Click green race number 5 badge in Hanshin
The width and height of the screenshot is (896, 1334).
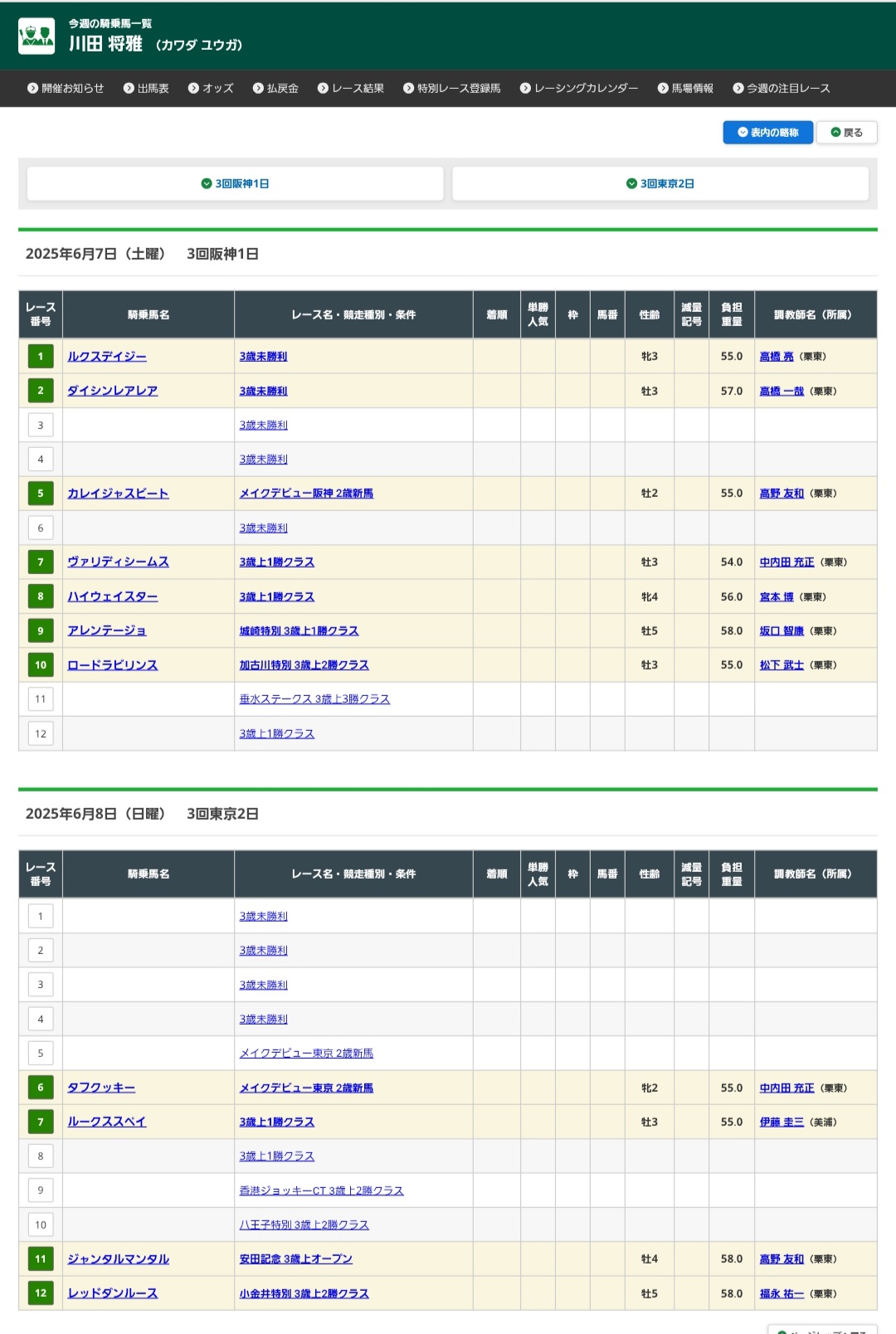[41, 494]
